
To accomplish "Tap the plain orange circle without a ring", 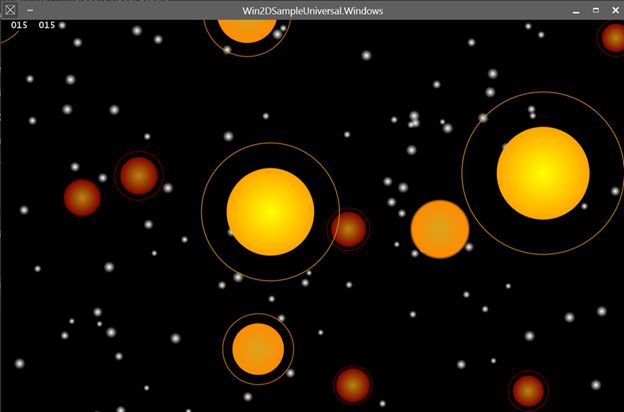I will click(x=440, y=229).
